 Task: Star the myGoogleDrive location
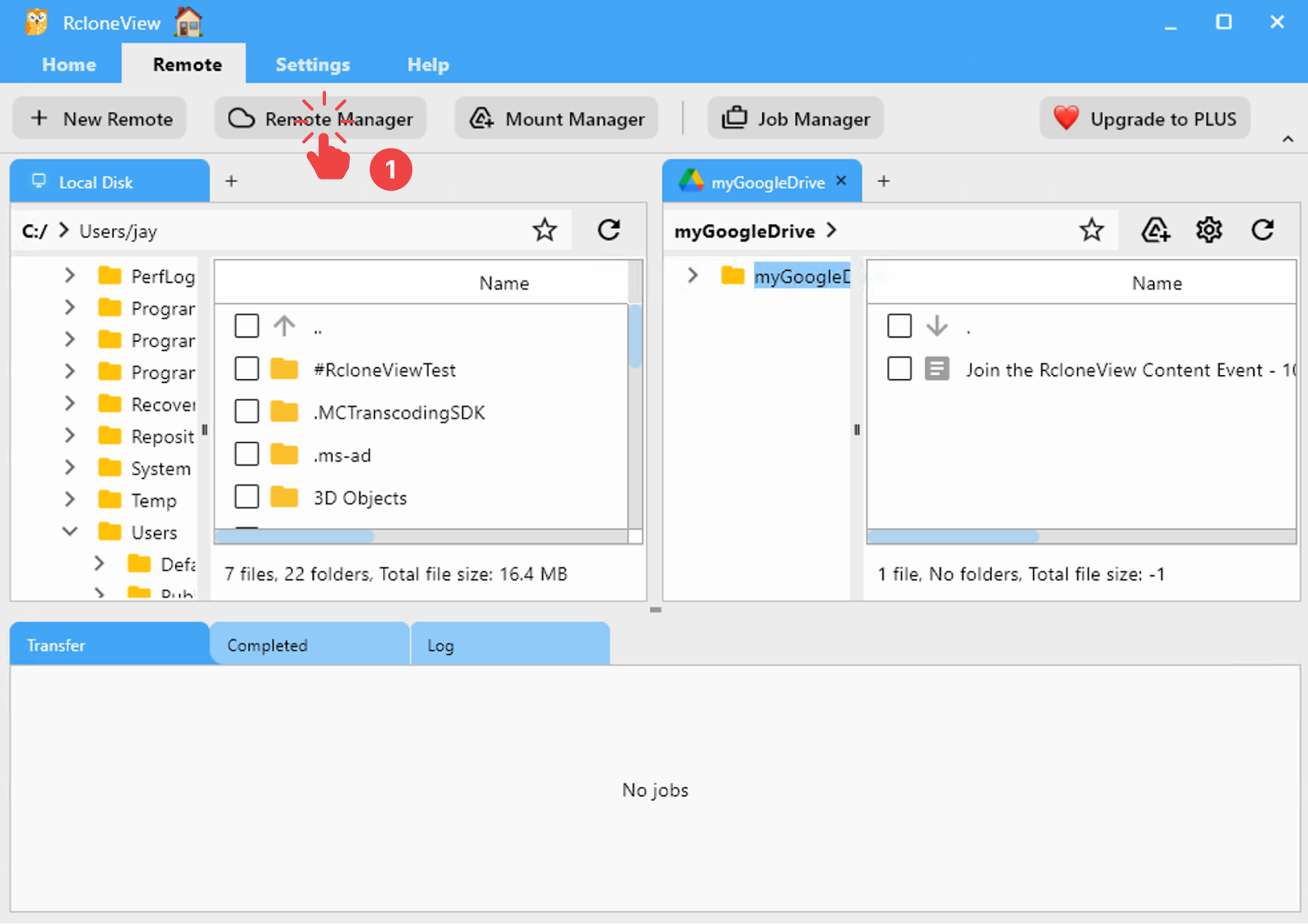click(x=1091, y=230)
